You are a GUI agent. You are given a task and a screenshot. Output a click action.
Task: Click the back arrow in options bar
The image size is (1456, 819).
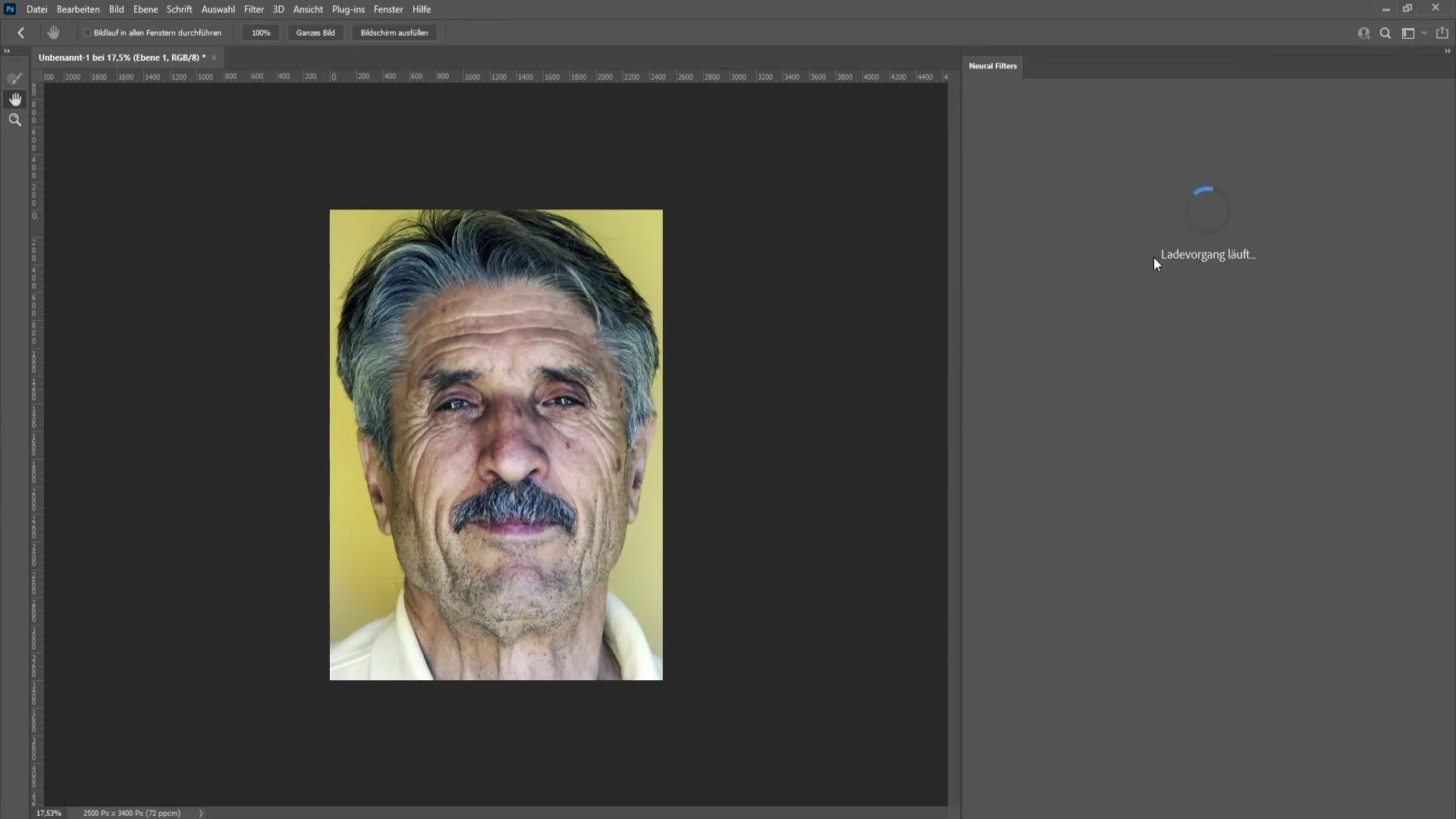21,33
